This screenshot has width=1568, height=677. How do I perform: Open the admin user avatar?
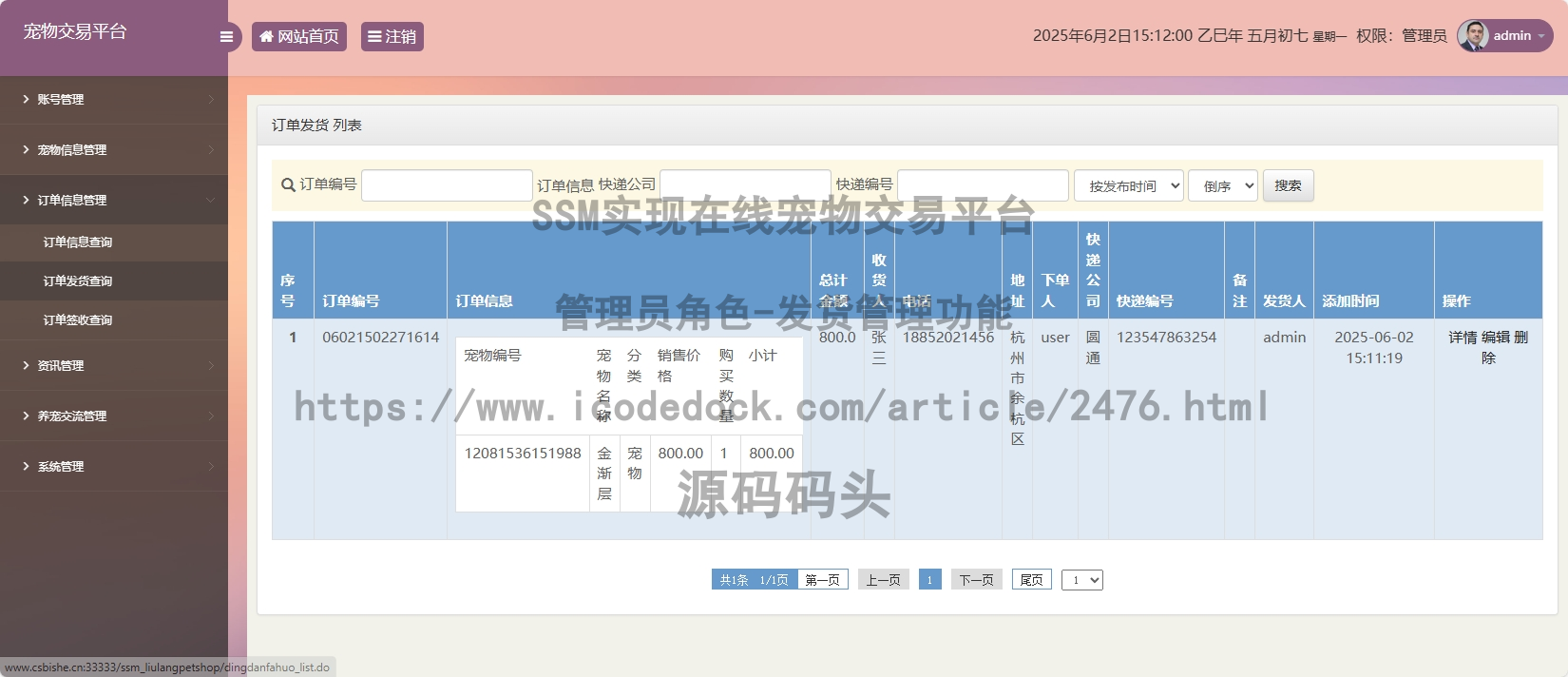[x=1473, y=35]
